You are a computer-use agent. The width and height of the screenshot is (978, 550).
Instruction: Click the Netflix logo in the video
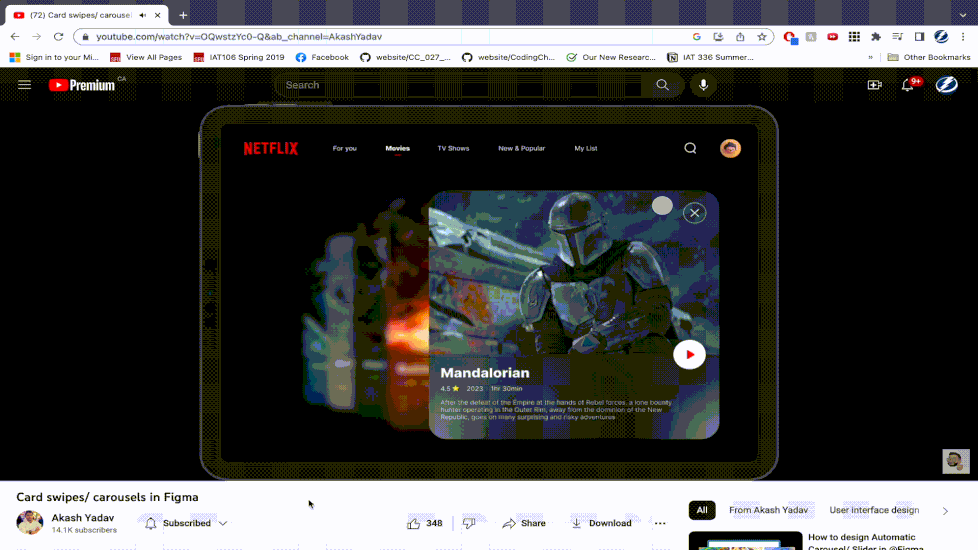click(x=271, y=148)
